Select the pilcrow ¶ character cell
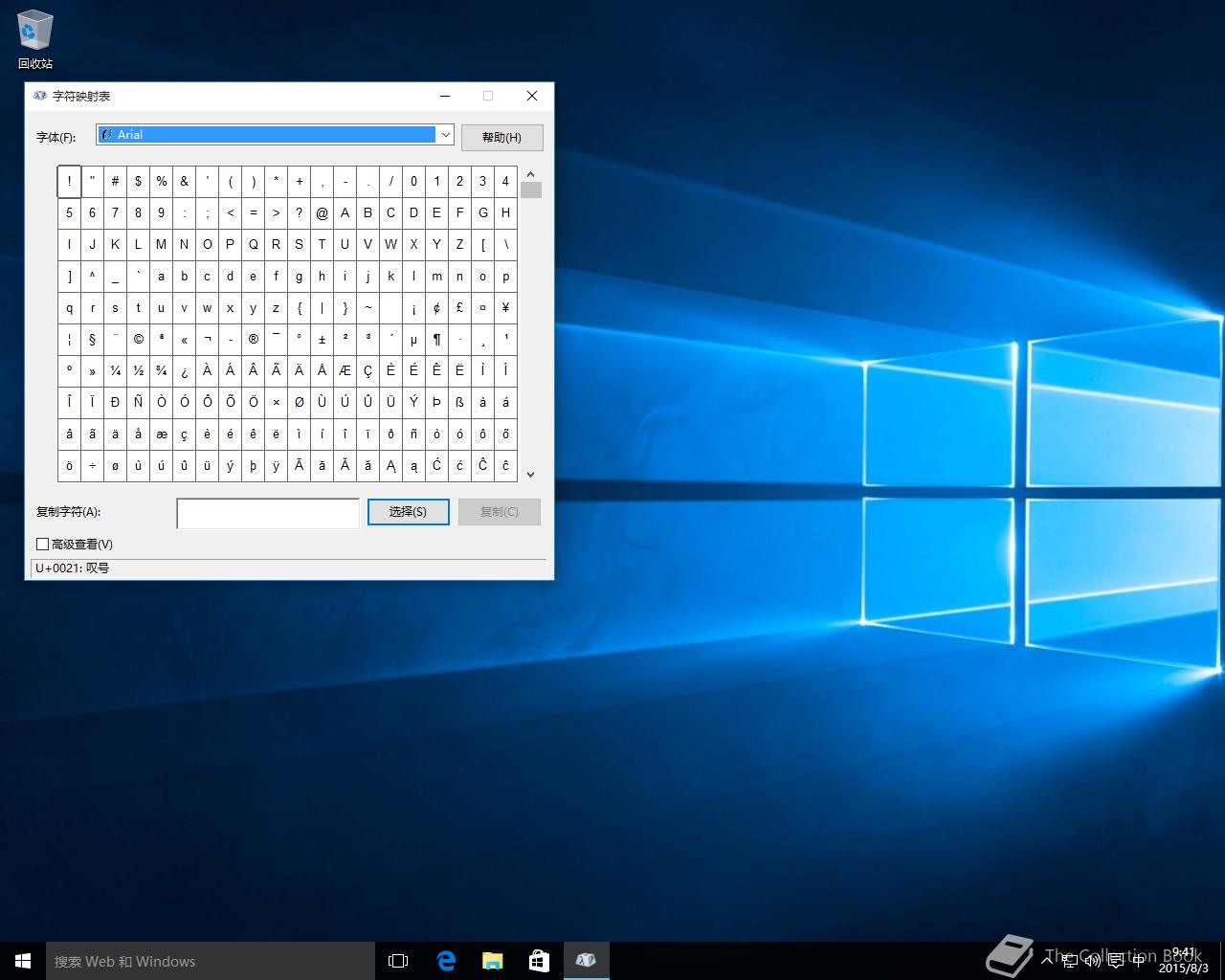The width and height of the screenshot is (1225, 980). pos(436,339)
